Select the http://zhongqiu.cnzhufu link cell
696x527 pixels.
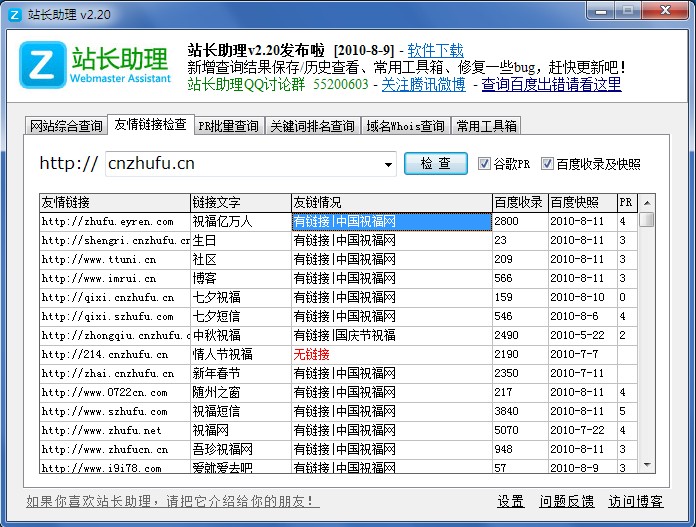(x=115, y=336)
